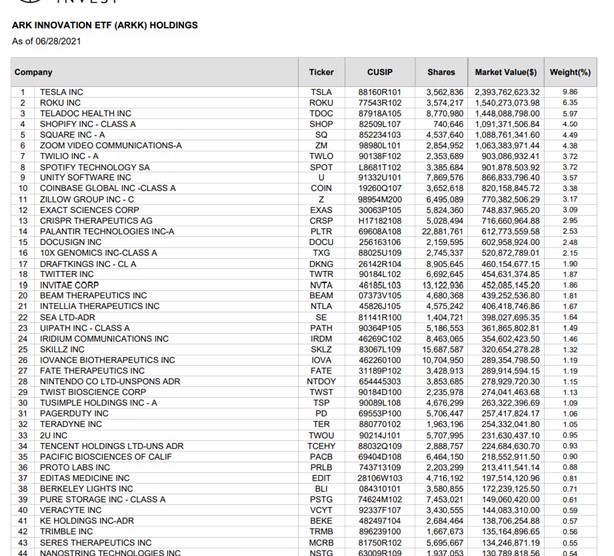Click shares value 22,881,761
This screenshot has height=556, width=614.
442,231
